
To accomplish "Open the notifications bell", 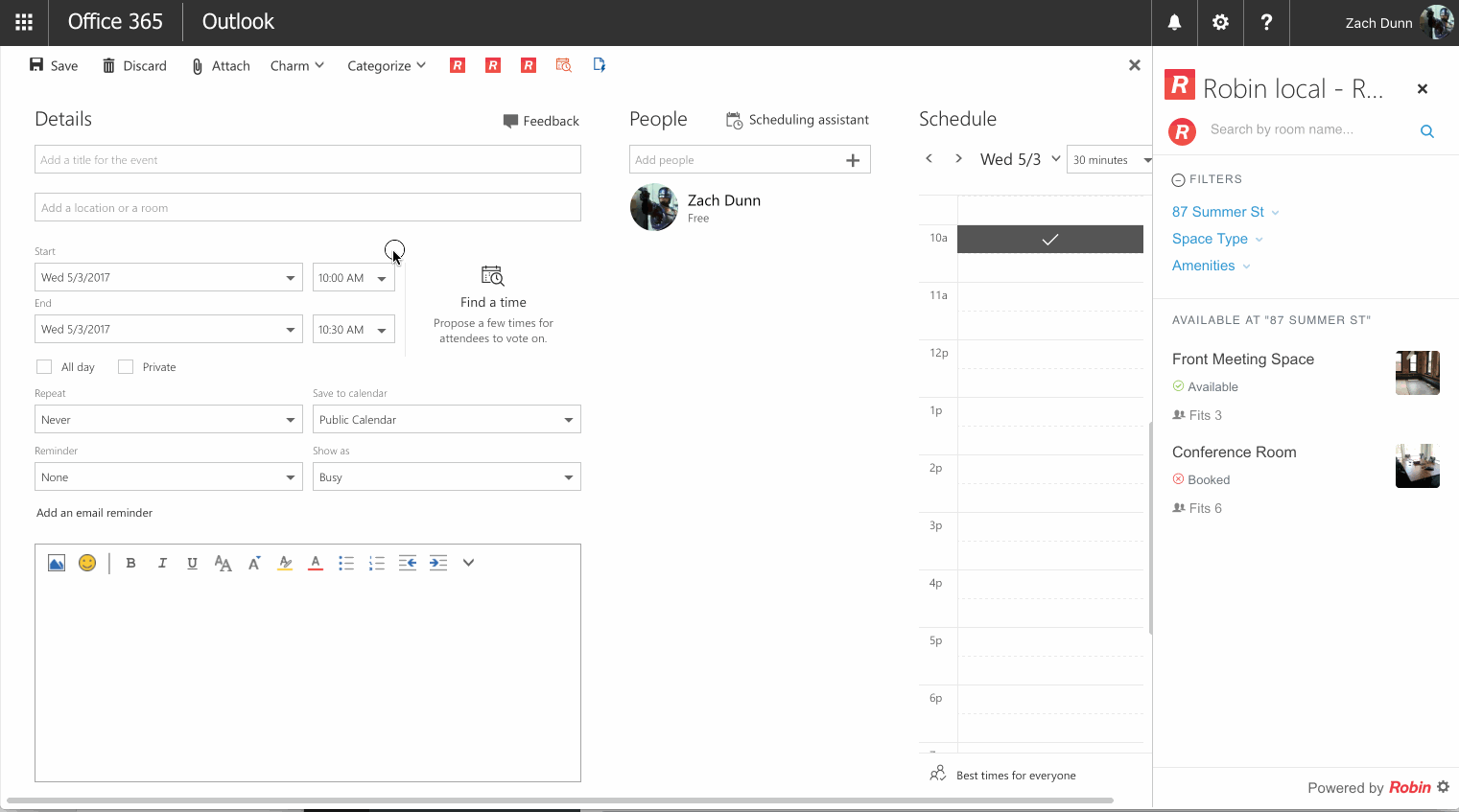I will coord(1174,22).
